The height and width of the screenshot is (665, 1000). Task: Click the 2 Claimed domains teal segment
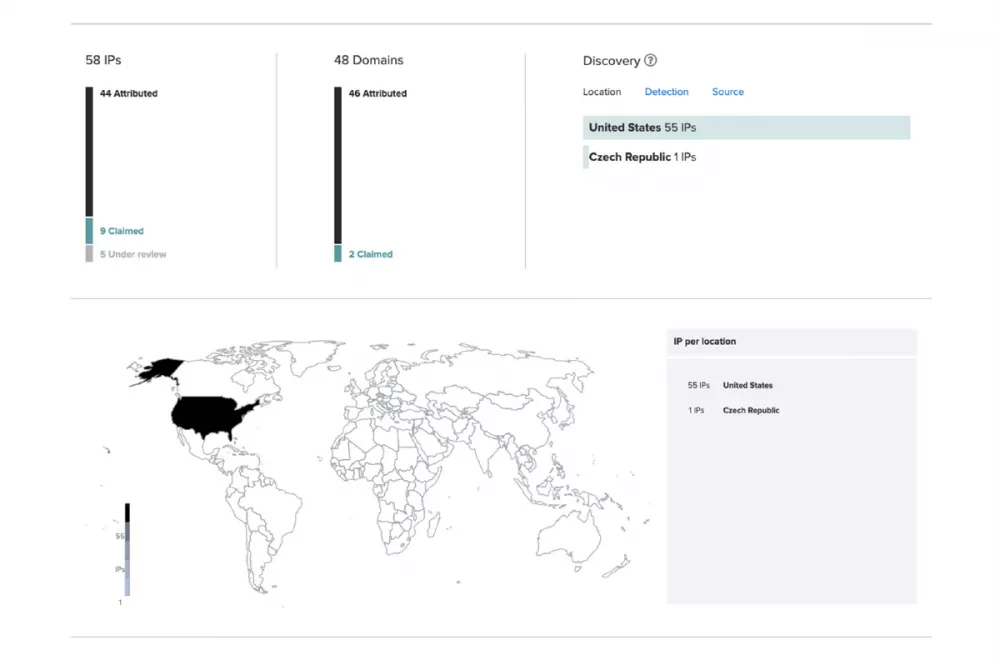[338, 254]
